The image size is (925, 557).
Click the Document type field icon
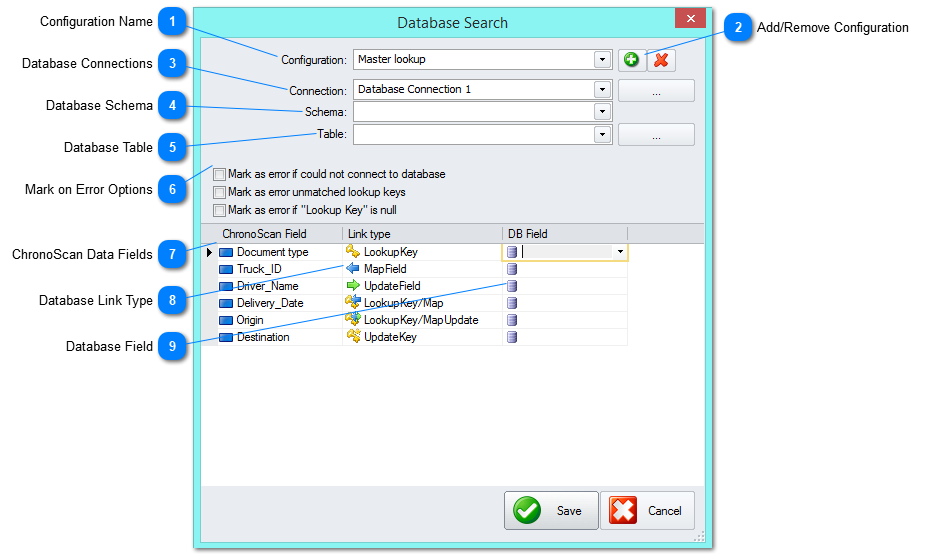(x=226, y=253)
